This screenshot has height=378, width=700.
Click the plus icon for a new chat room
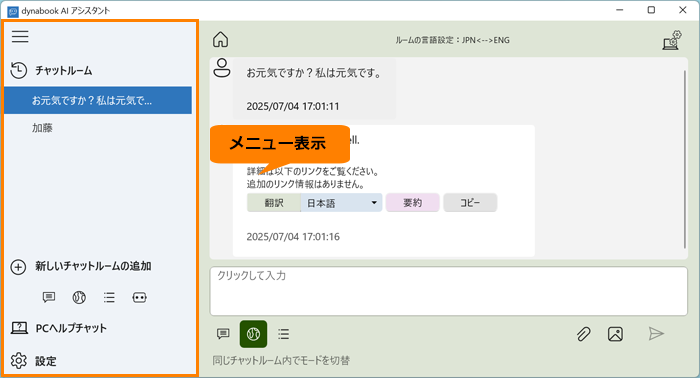tap(18, 267)
